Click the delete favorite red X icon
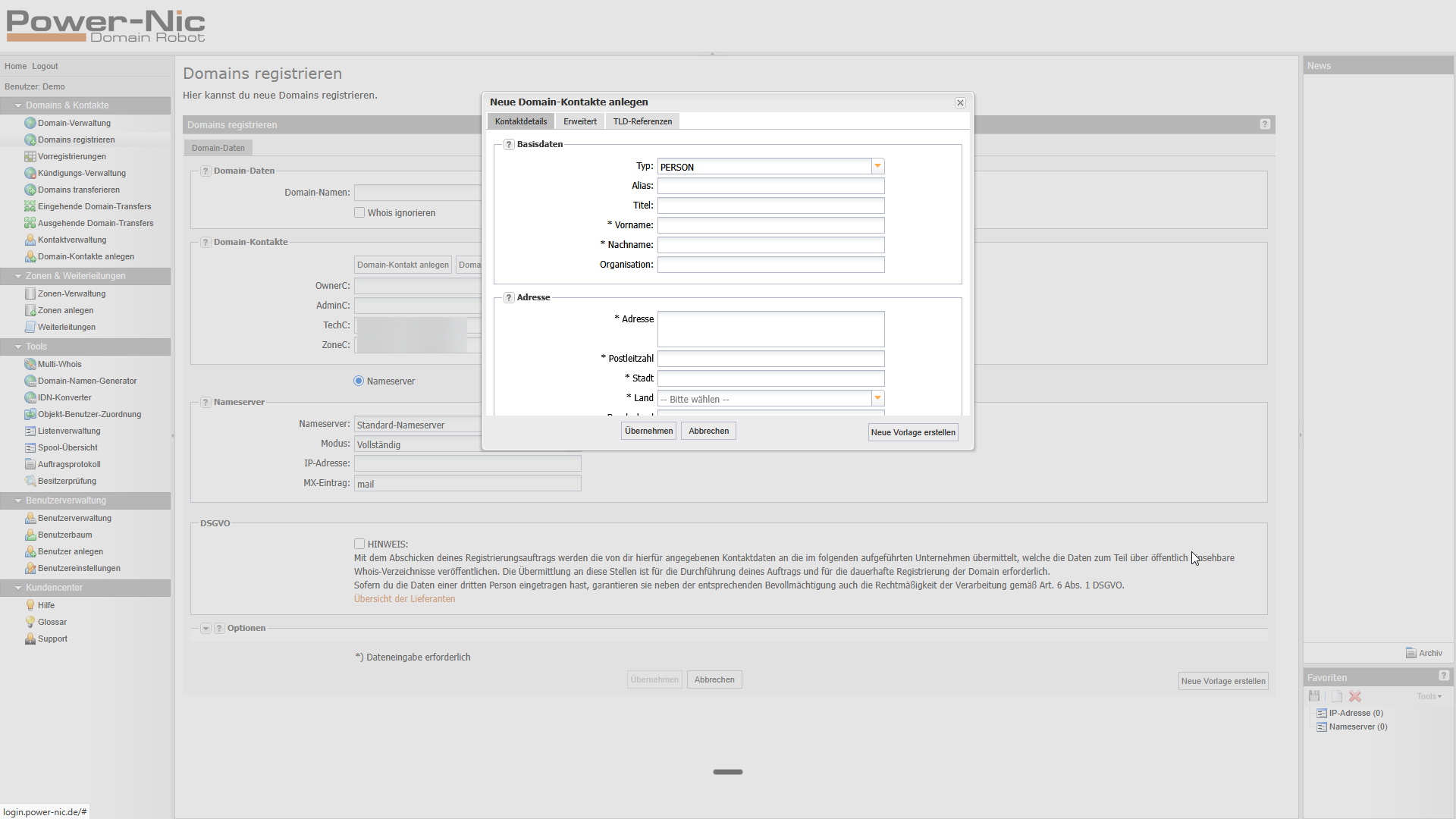 (1355, 696)
